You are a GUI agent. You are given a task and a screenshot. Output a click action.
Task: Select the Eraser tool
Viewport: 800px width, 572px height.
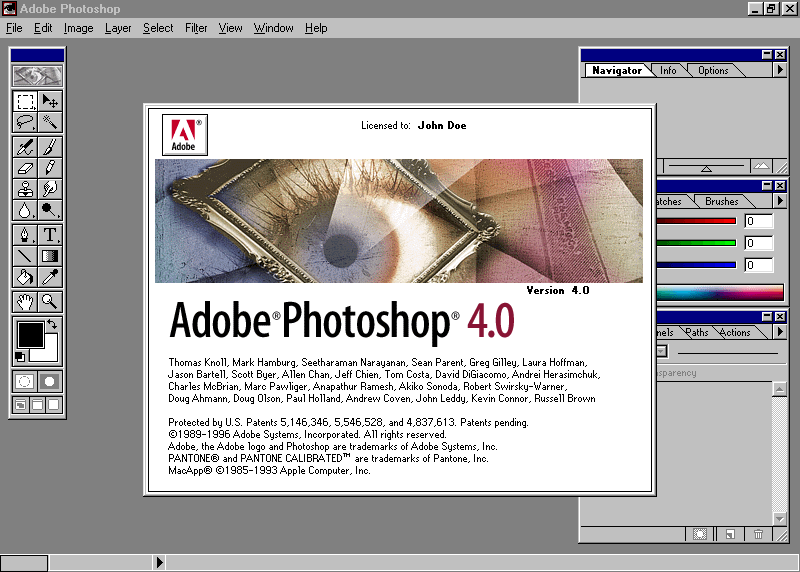pos(25,168)
